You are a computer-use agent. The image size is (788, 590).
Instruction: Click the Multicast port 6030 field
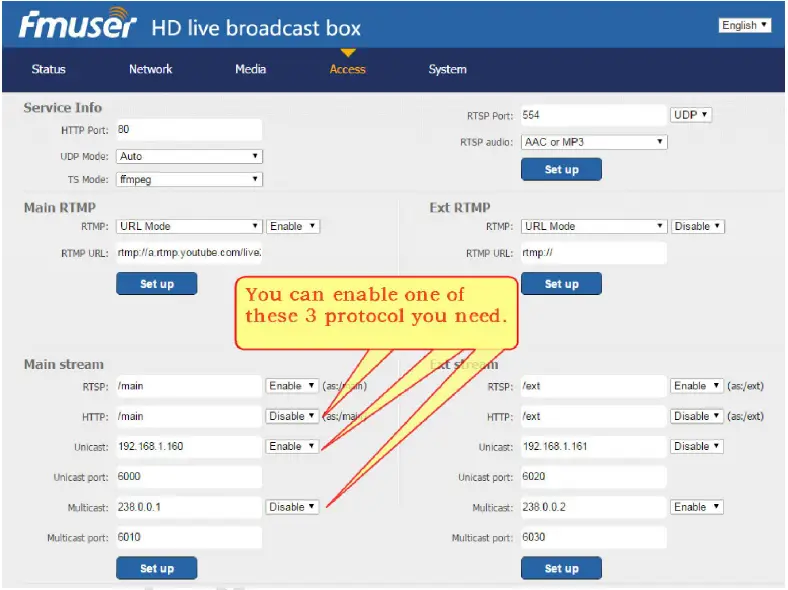click(594, 537)
